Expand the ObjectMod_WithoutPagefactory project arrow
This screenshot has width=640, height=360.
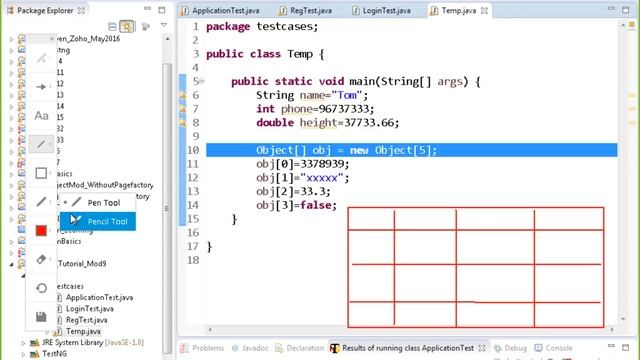point(11,186)
